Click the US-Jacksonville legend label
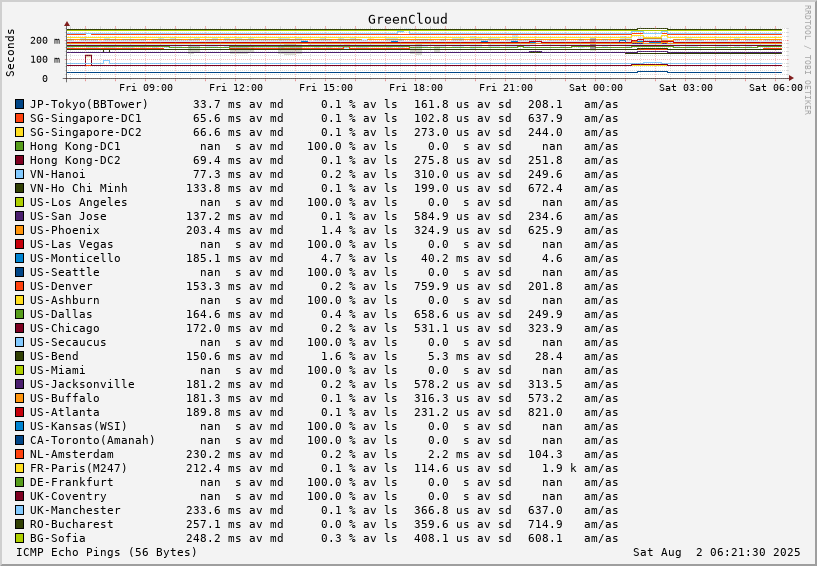 (82, 384)
